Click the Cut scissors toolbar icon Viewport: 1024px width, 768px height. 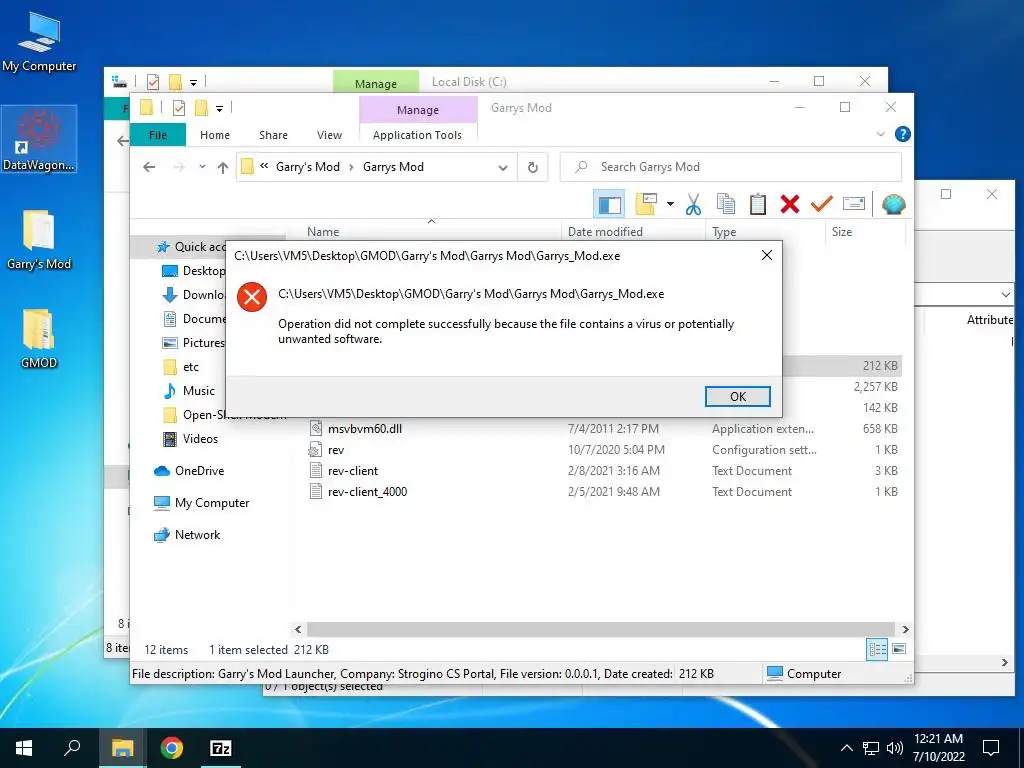pos(693,204)
